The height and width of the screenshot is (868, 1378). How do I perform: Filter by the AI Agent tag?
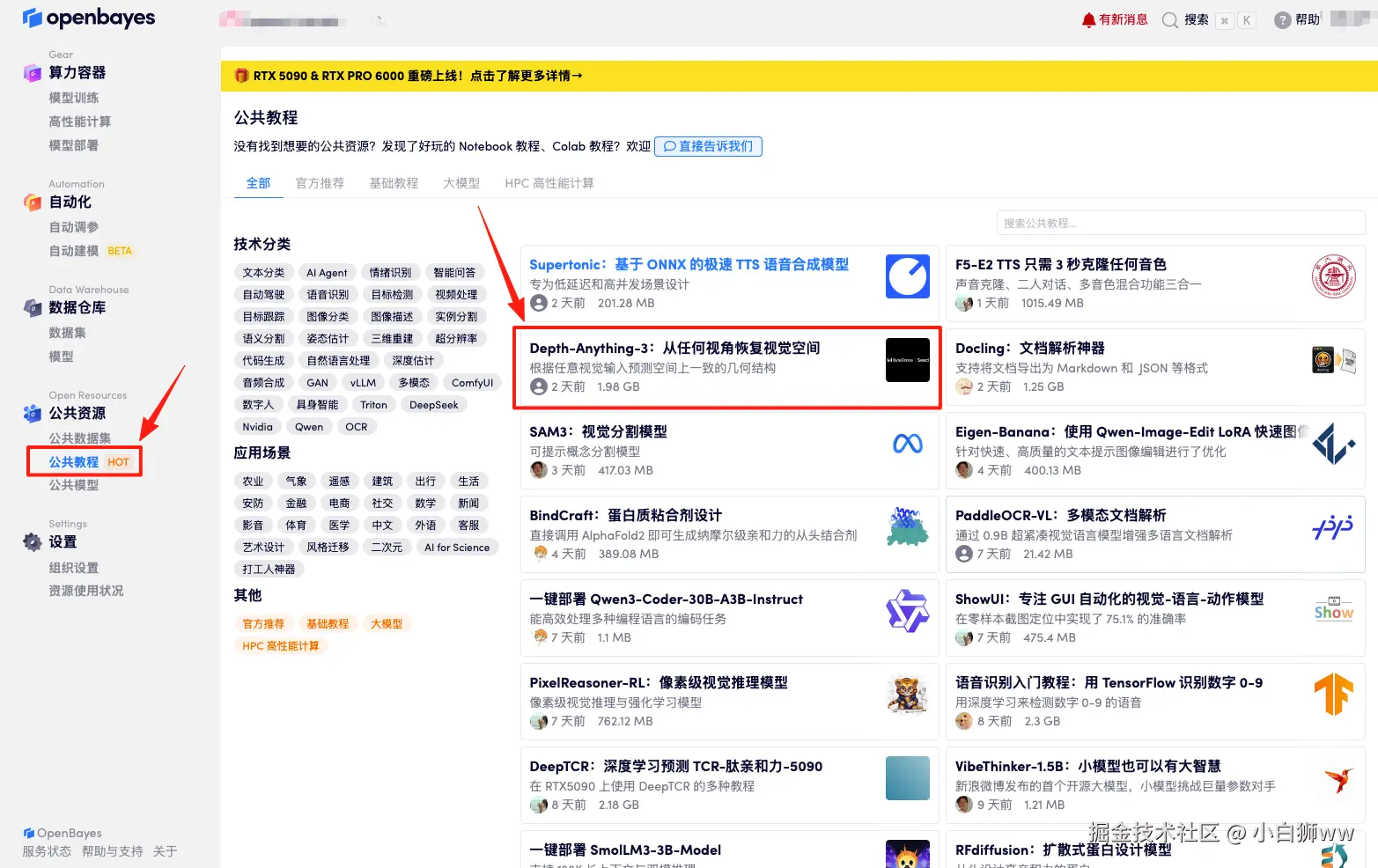point(327,273)
